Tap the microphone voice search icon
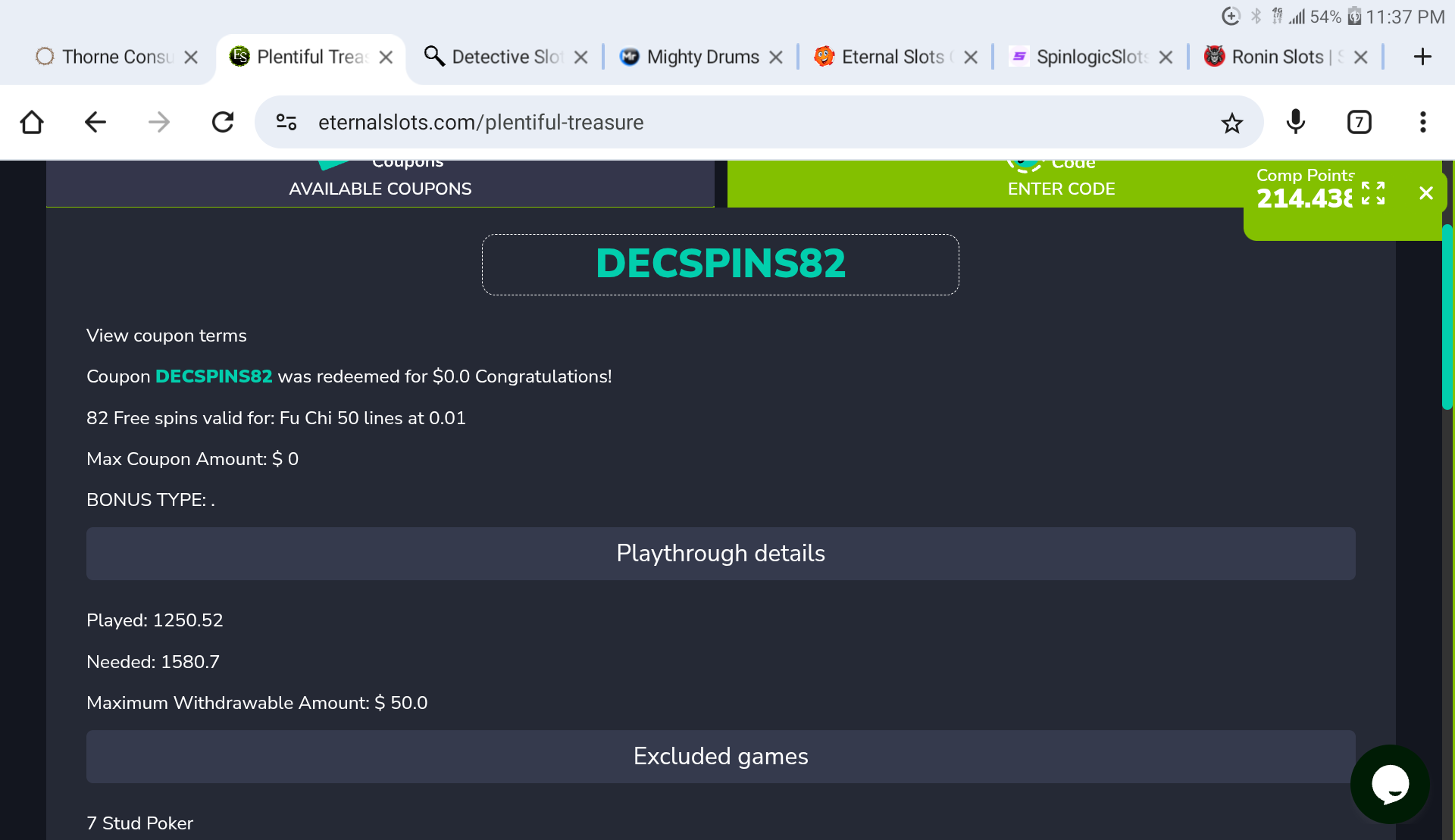 (x=1296, y=122)
